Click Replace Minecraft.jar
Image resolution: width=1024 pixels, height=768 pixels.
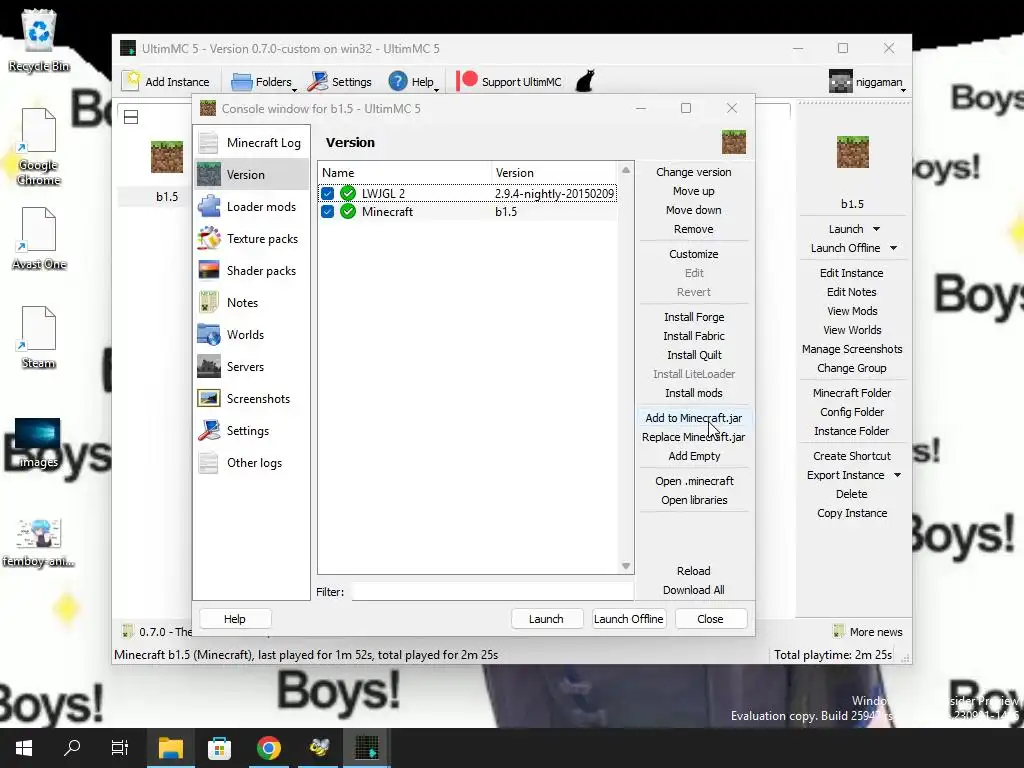[x=694, y=436]
